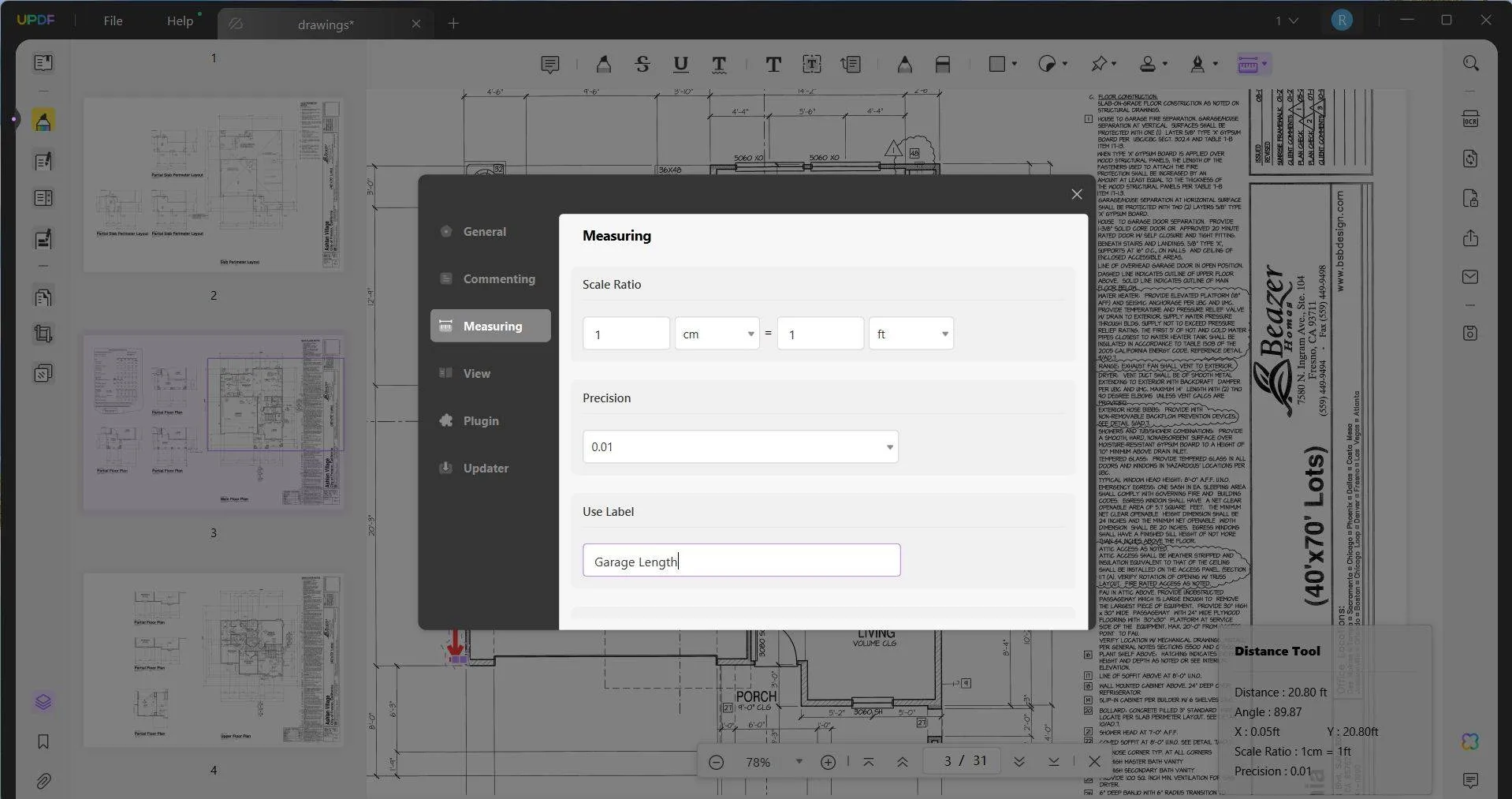This screenshot has height=799, width=1512.
Task: Open the File menu
Action: [113, 21]
